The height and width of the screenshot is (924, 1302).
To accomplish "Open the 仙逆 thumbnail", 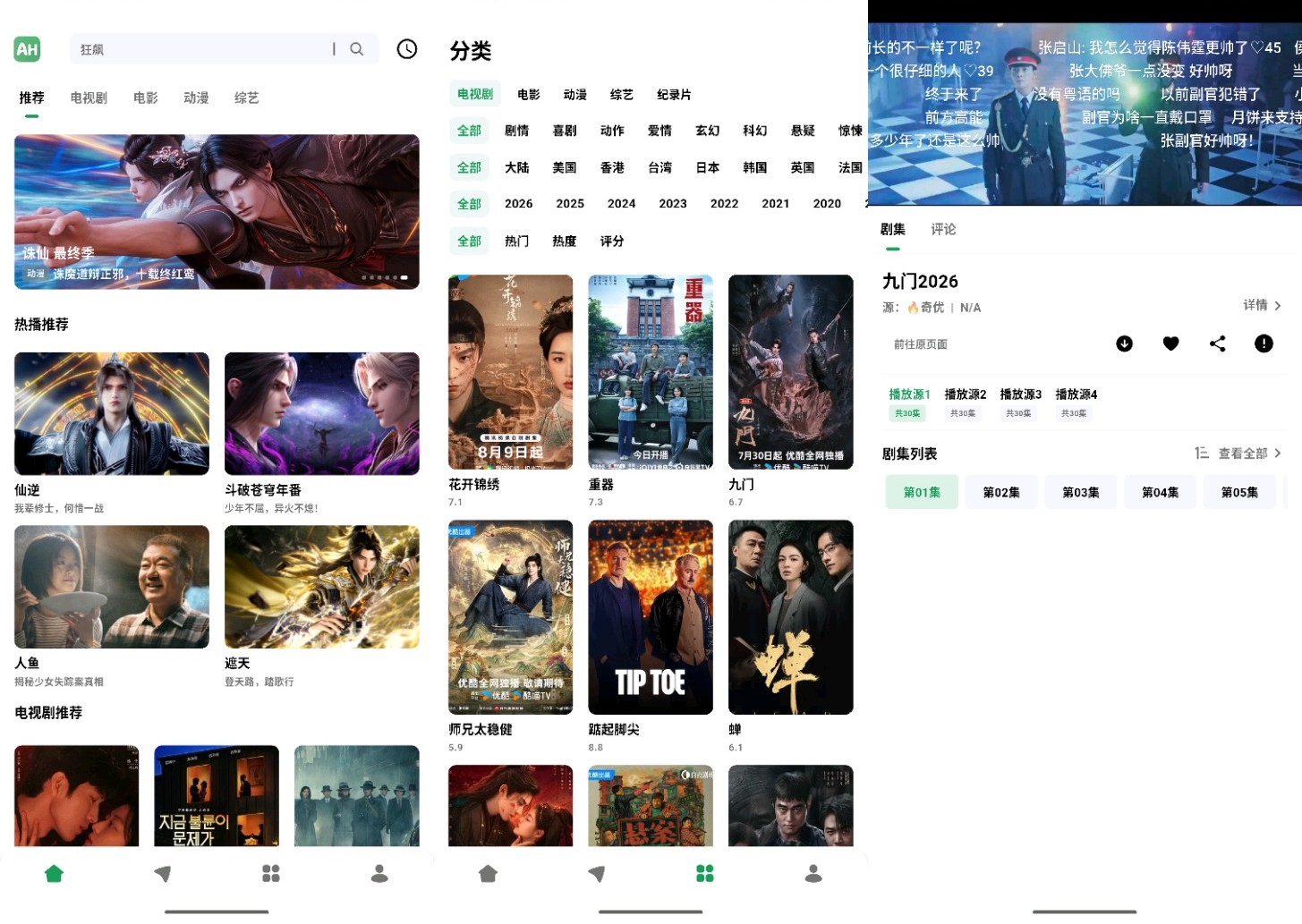I will (x=112, y=413).
